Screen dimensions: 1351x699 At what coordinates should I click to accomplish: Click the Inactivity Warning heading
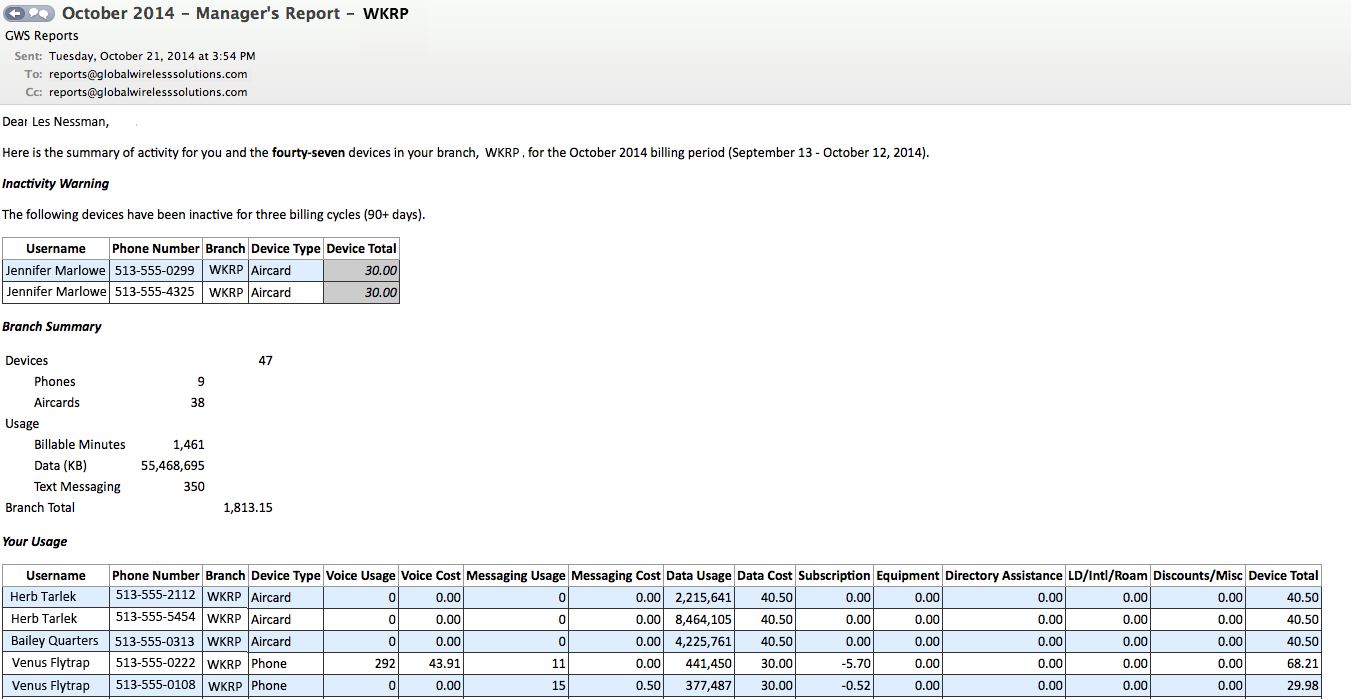click(56, 184)
